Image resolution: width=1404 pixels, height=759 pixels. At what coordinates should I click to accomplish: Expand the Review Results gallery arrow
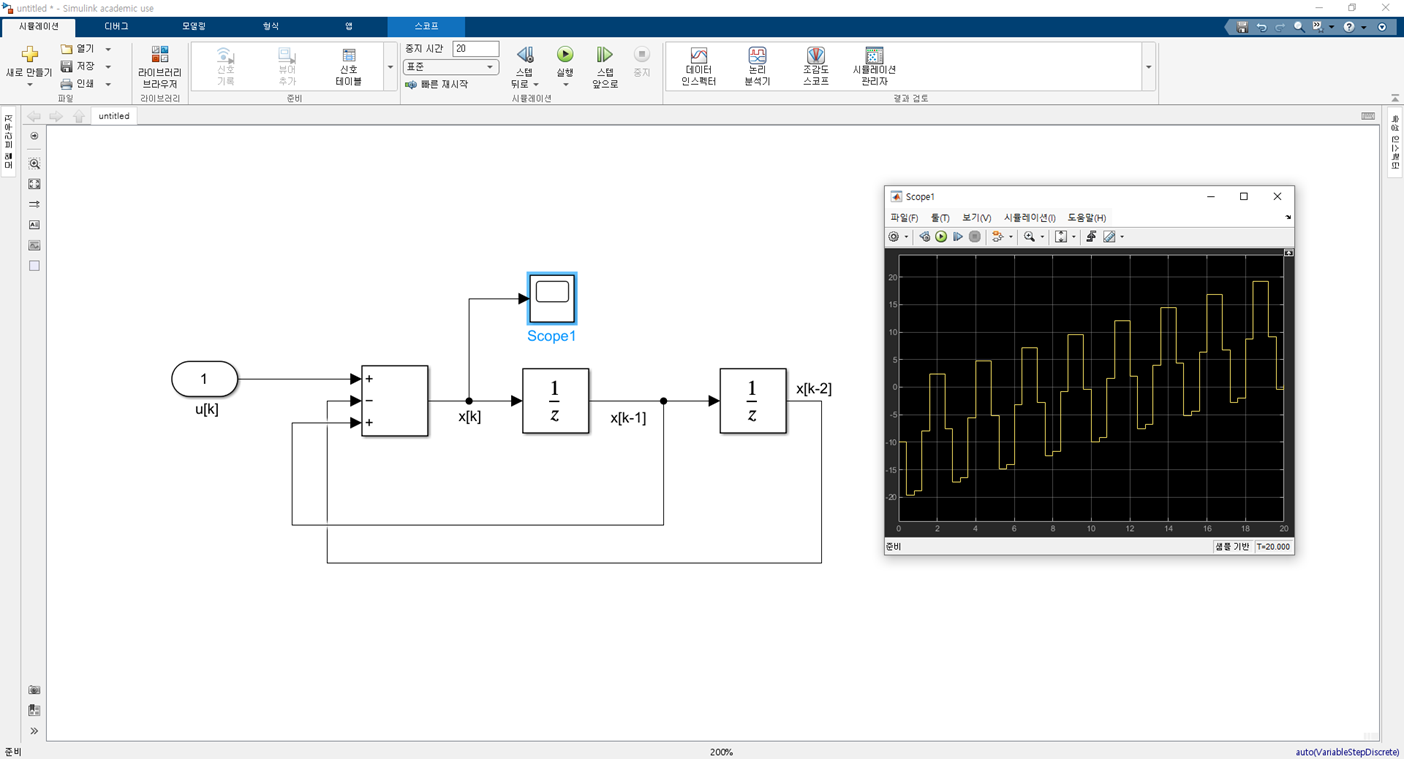click(1148, 67)
